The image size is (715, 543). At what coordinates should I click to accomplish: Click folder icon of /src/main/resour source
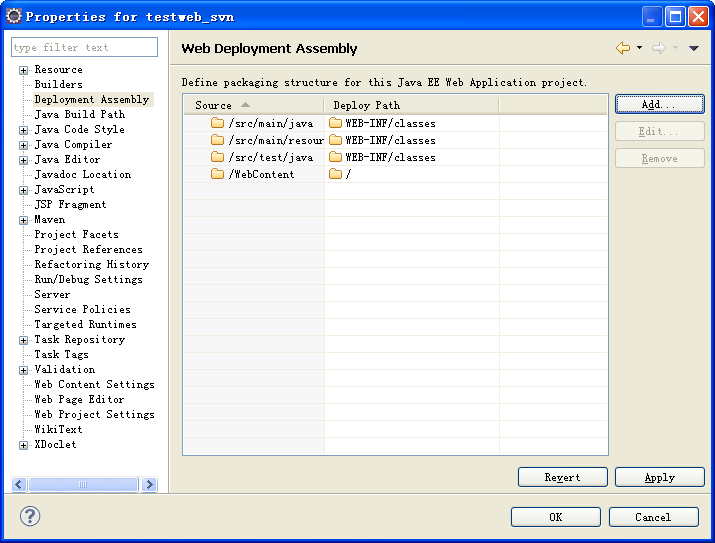pyautogui.click(x=218, y=140)
